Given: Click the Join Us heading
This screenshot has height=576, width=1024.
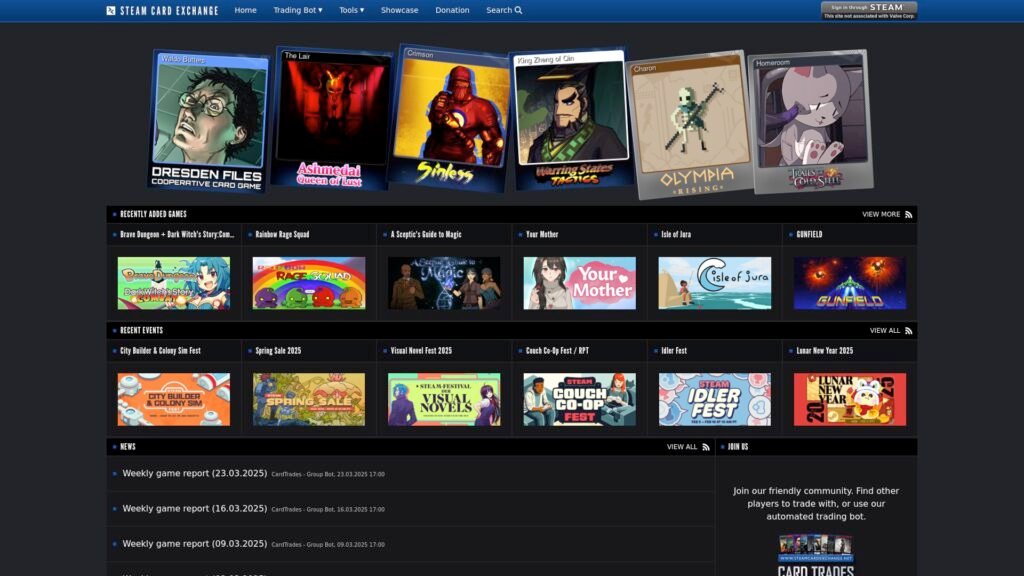Looking at the screenshot, I should coord(738,447).
